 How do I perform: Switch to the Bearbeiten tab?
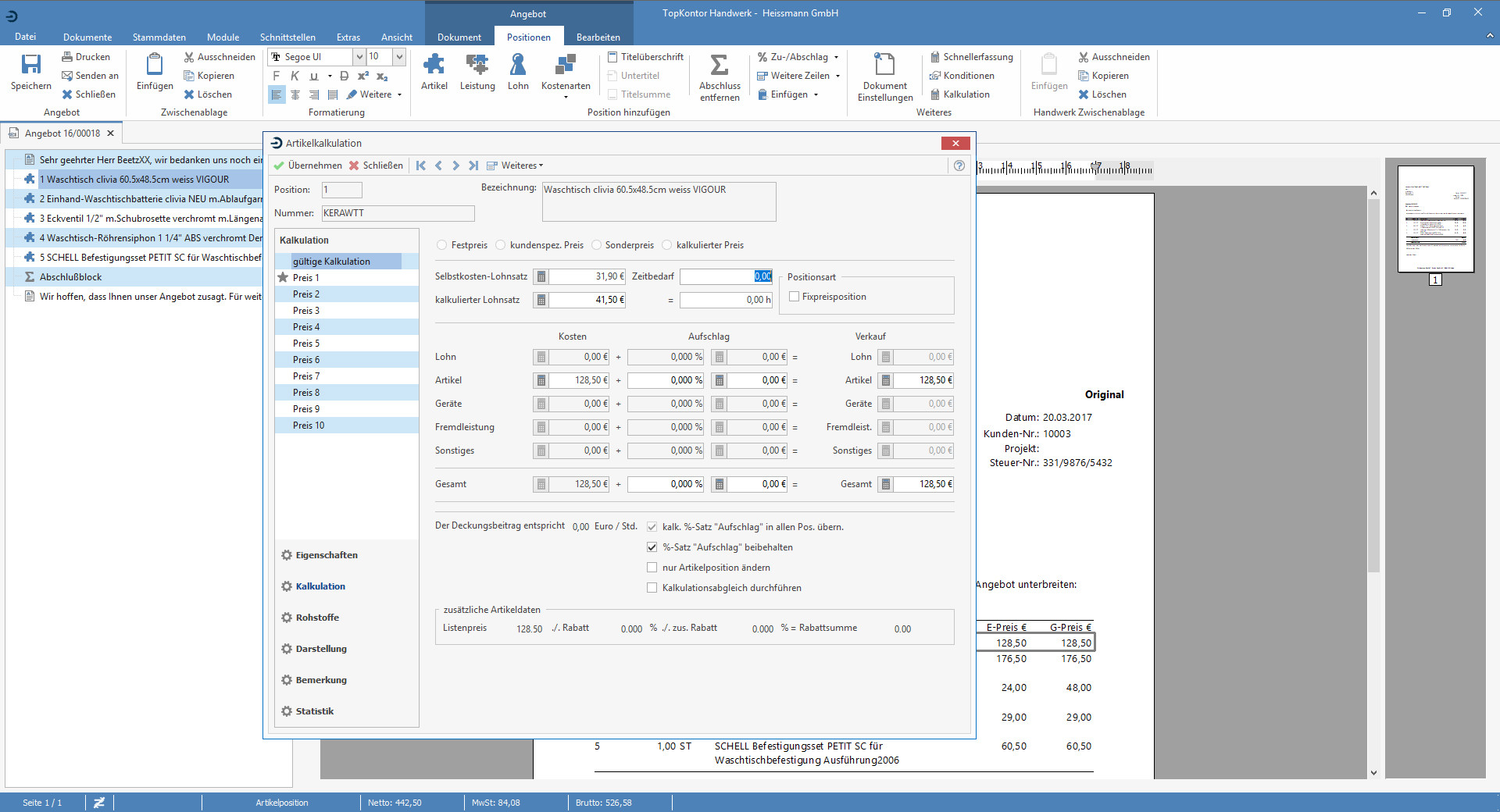(x=598, y=37)
